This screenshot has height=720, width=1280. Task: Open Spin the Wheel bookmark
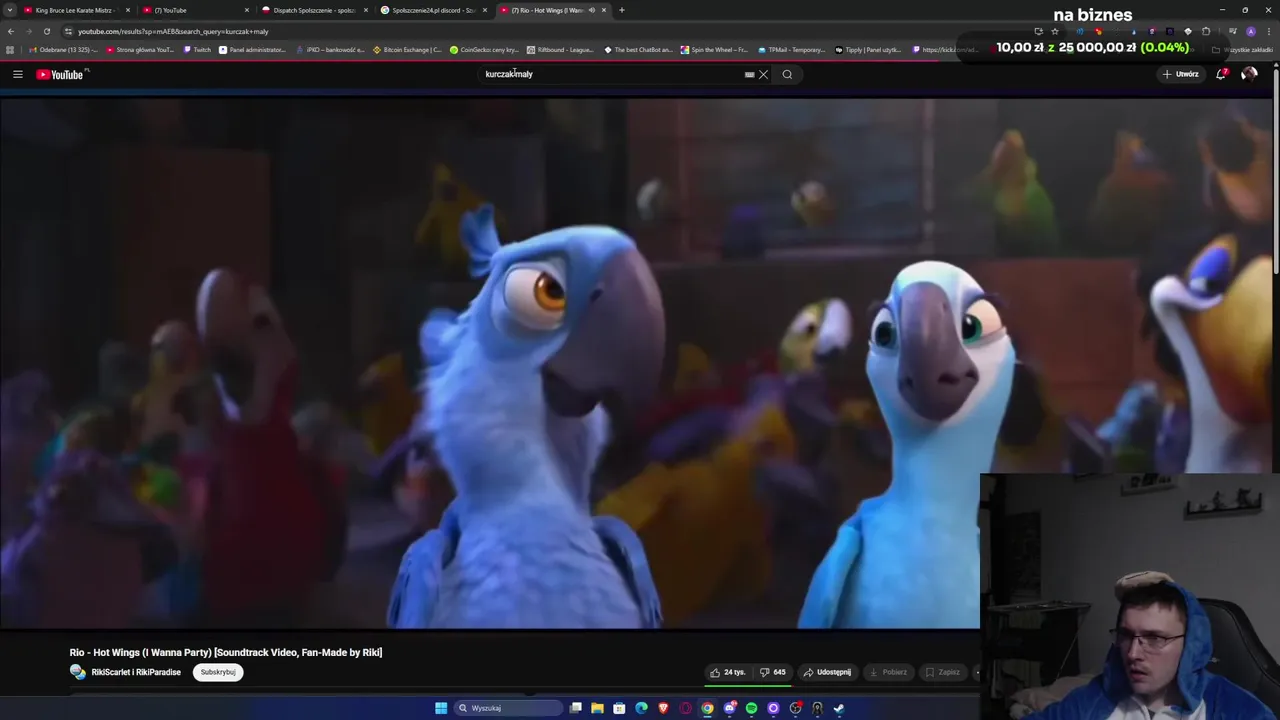(714, 50)
